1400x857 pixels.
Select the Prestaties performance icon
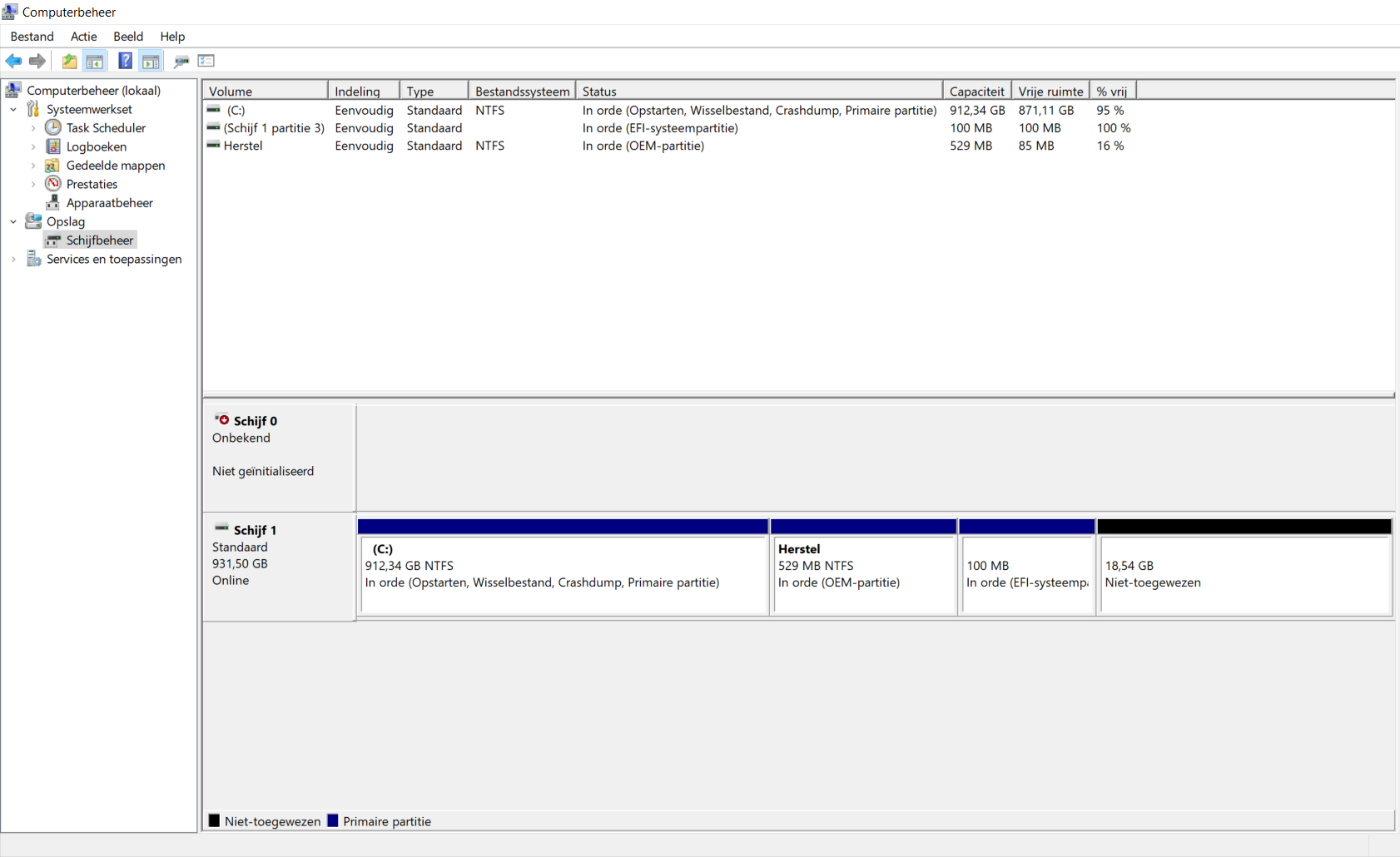coord(53,184)
